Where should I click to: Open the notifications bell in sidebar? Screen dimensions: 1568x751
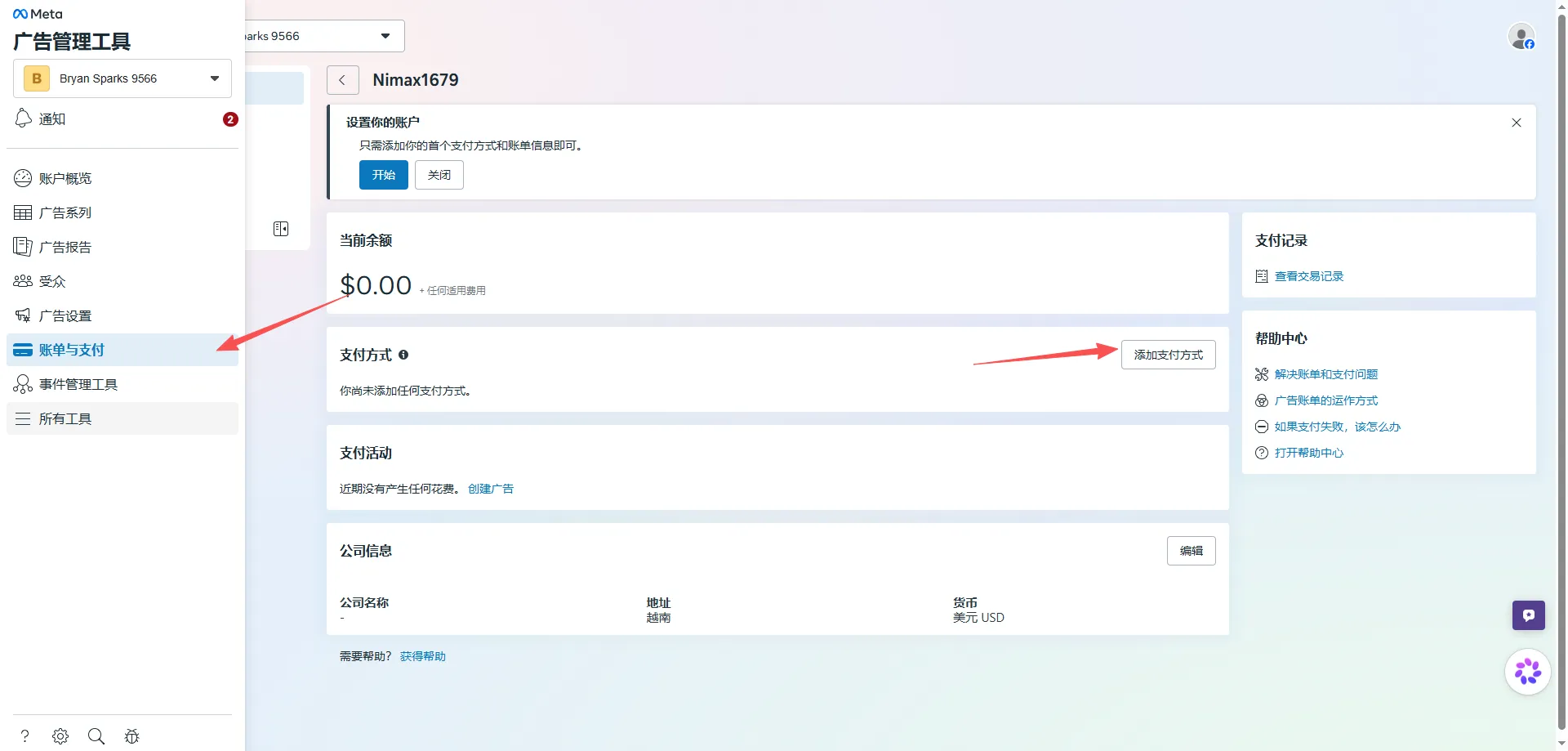(x=24, y=118)
